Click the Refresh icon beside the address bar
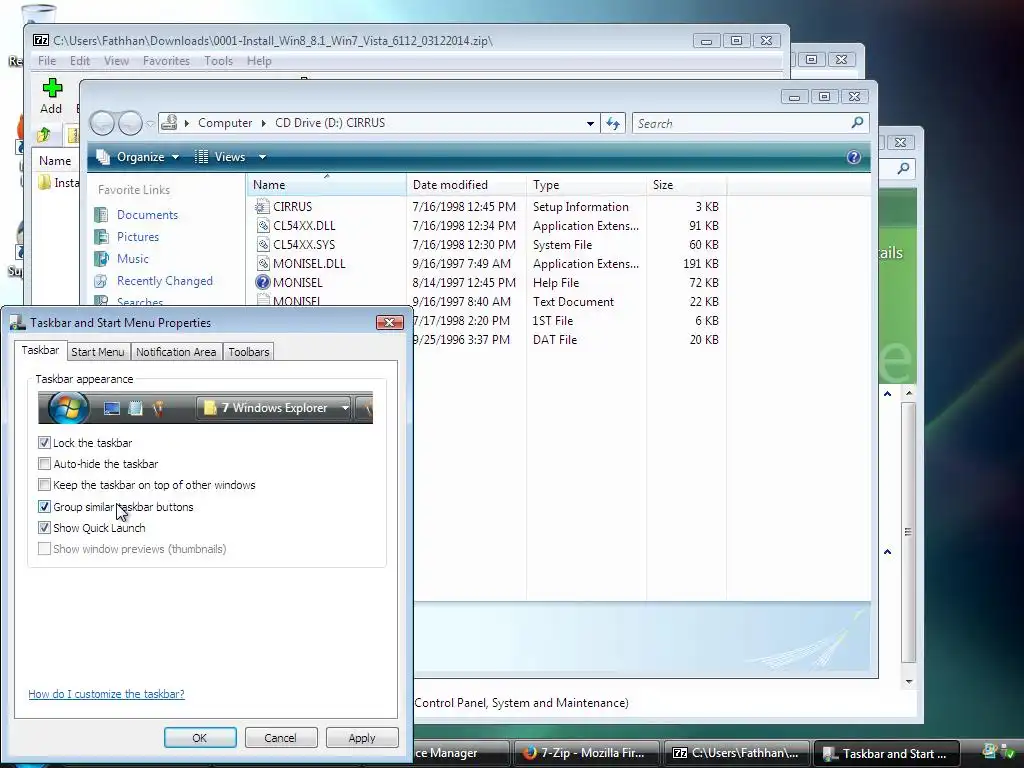1024x768 pixels. pos(613,123)
